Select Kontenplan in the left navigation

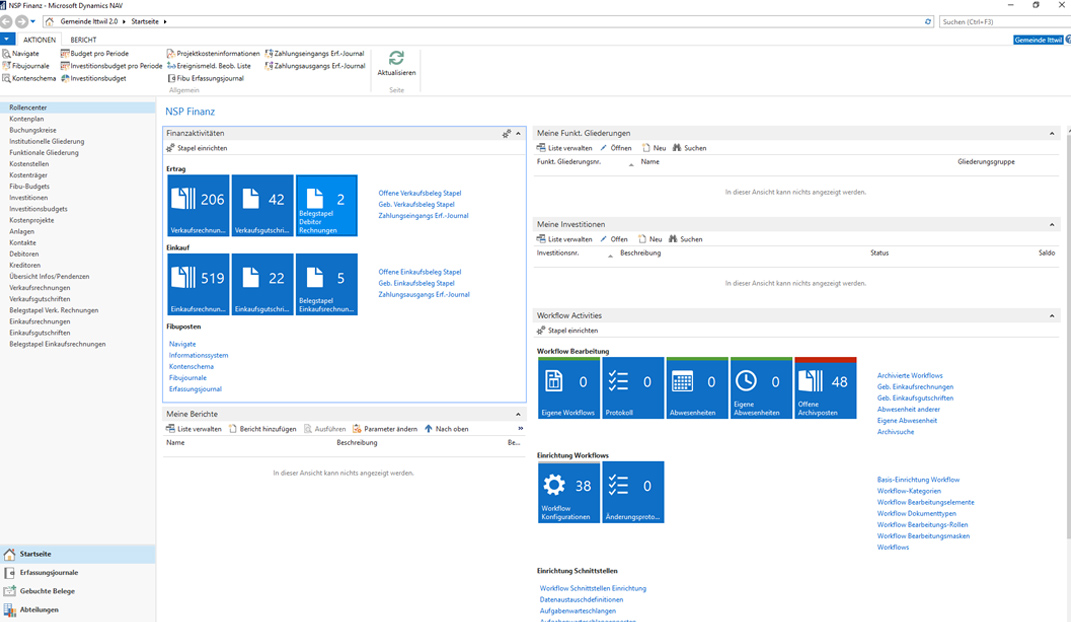point(26,119)
